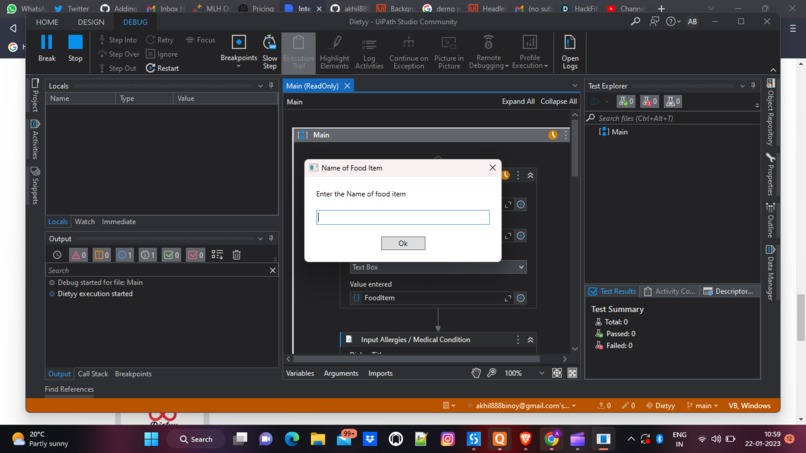Click Step Over in debug ribbon

[118, 54]
